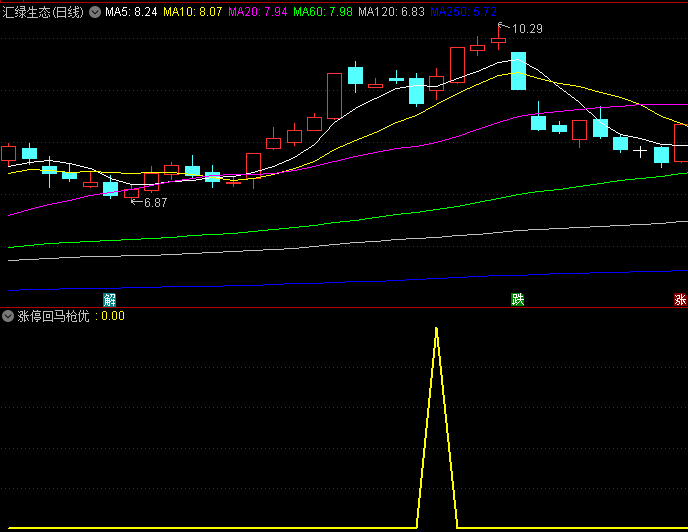Click the white doji cross candlestick

640,152
